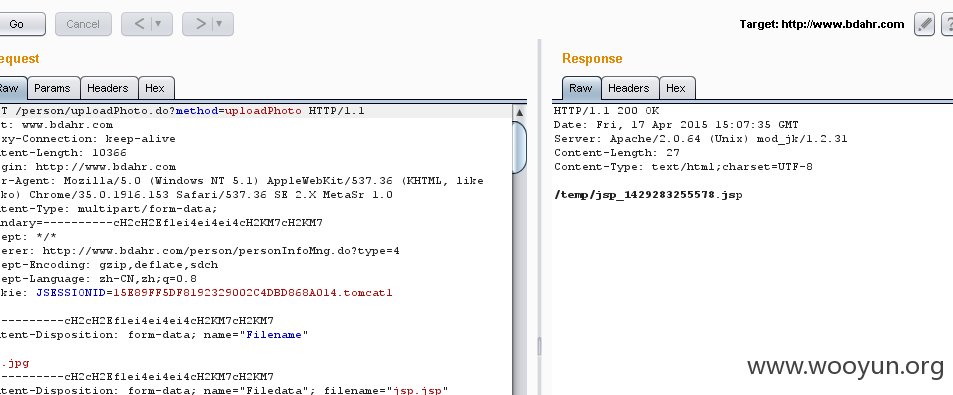
Task: Click the Server: Apache/2.0.64 header line
Action: coord(701,139)
